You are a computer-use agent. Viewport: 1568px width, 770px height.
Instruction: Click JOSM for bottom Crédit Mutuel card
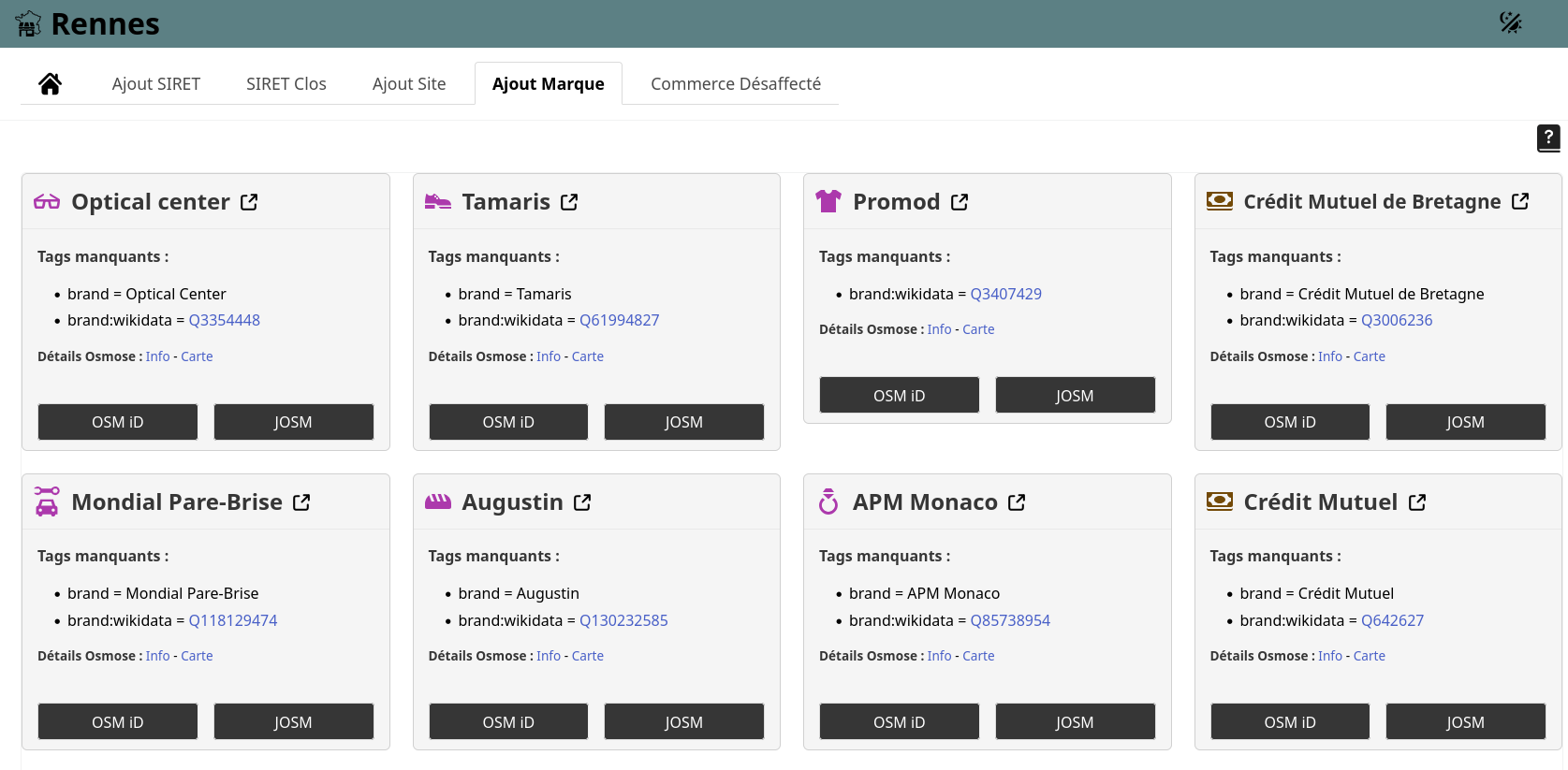click(x=1466, y=722)
